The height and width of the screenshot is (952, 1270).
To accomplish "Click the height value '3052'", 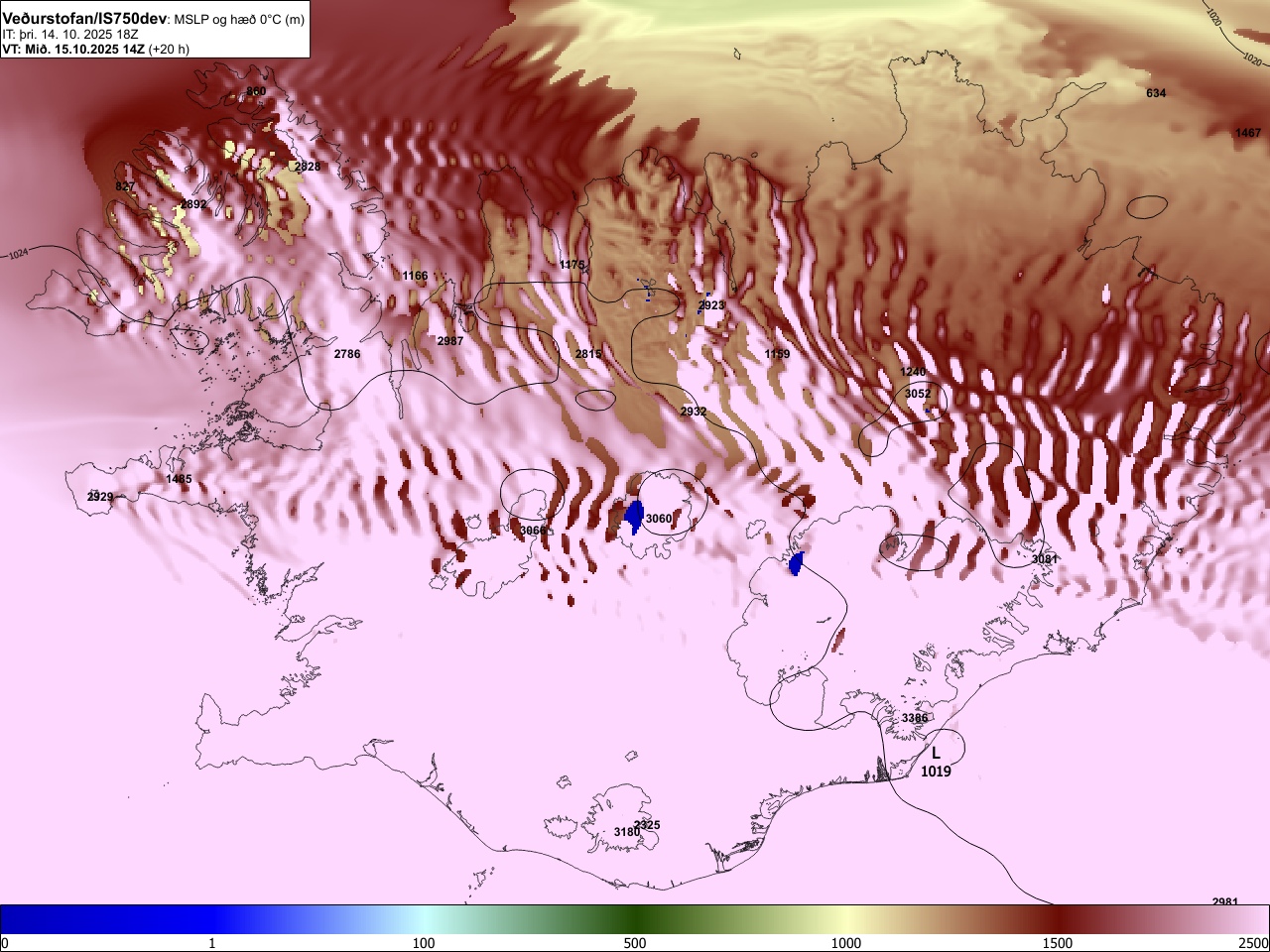I will (918, 394).
